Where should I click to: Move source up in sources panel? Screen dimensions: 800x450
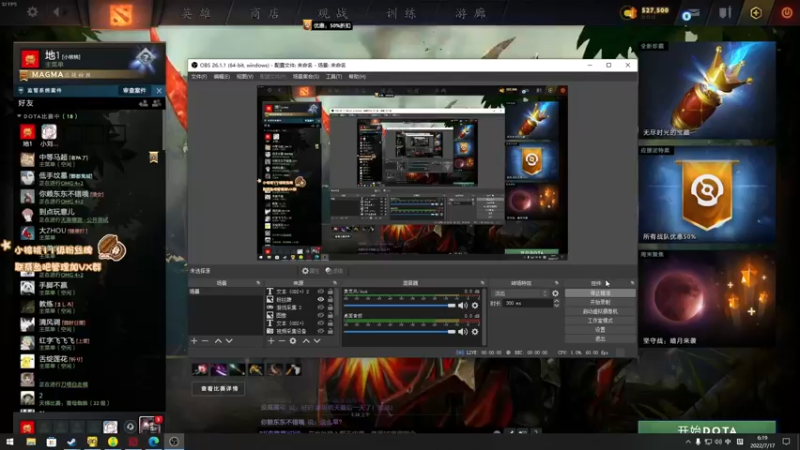click(x=306, y=341)
